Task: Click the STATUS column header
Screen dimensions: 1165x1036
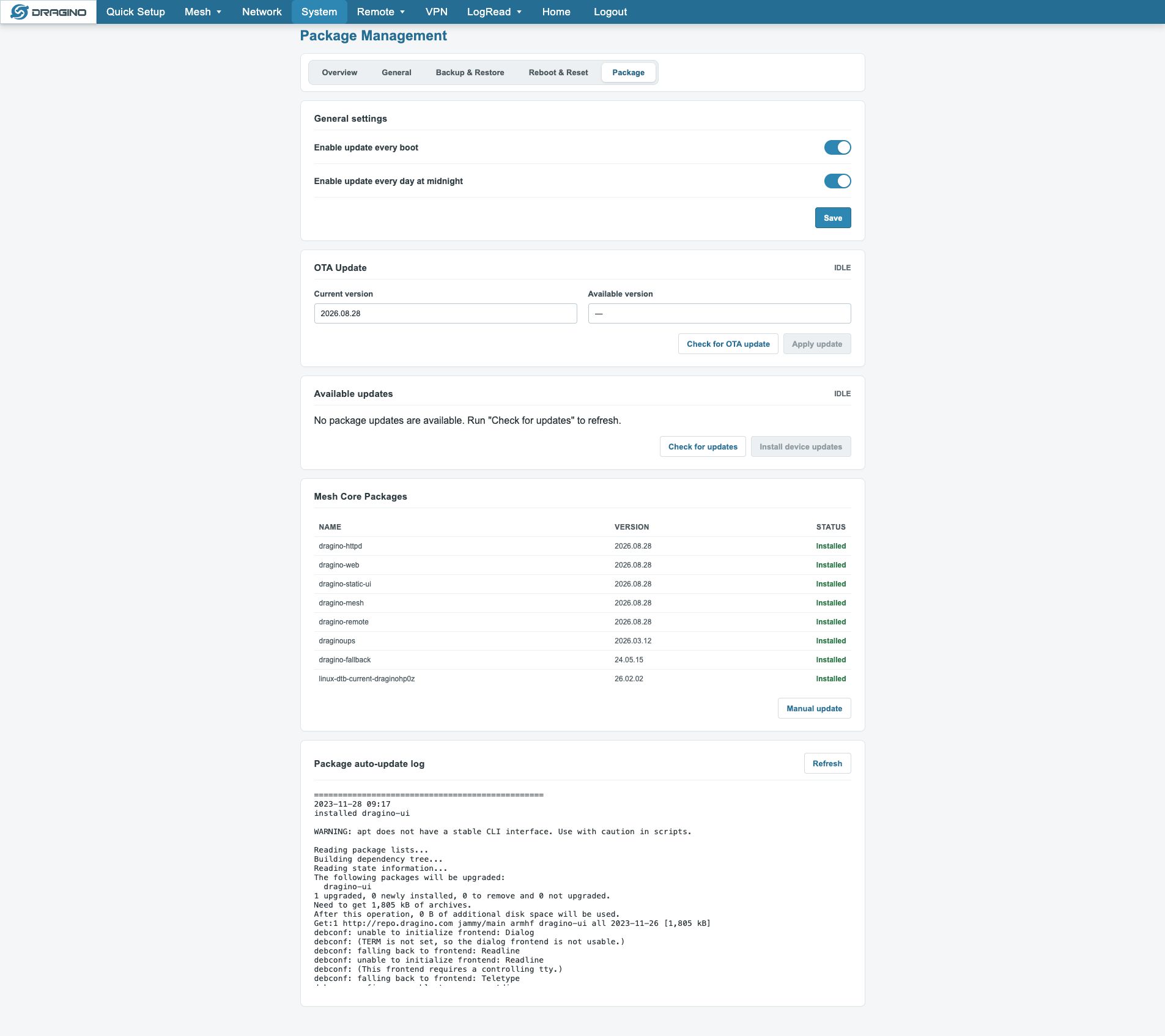Action: (x=831, y=527)
